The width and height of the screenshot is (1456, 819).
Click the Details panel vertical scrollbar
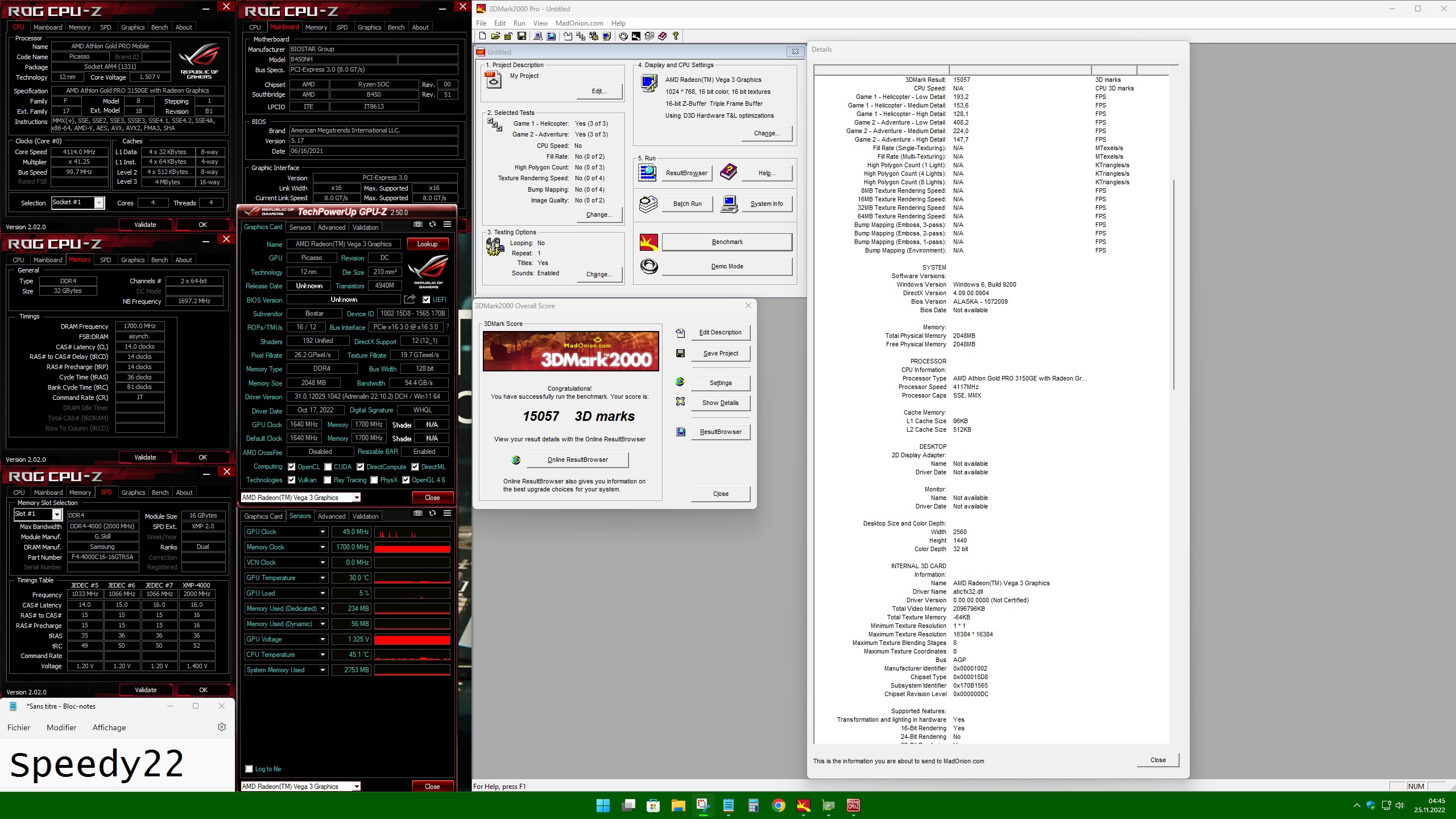(1174, 284)
